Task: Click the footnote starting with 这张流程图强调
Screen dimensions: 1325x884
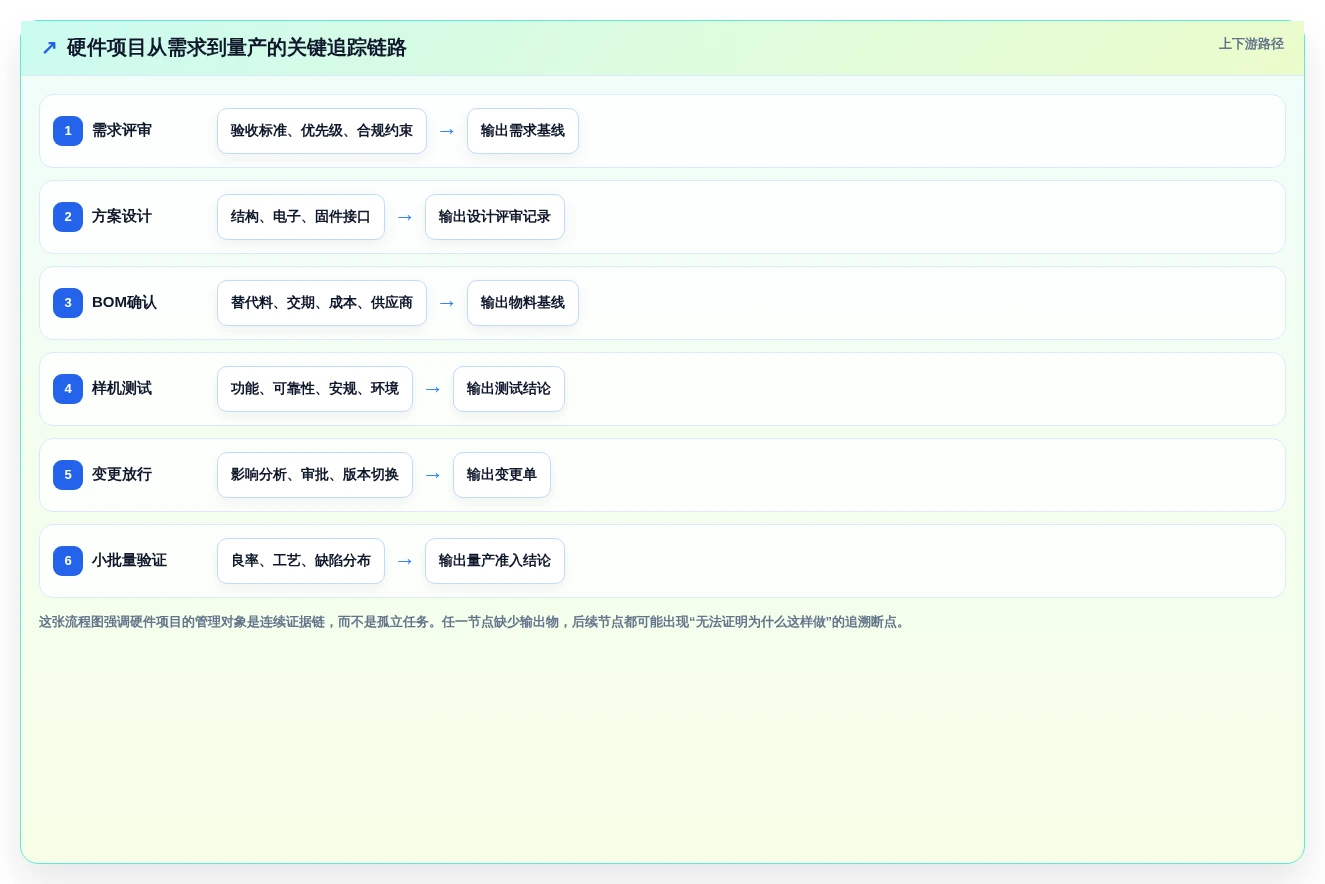Action: (474, 622)
